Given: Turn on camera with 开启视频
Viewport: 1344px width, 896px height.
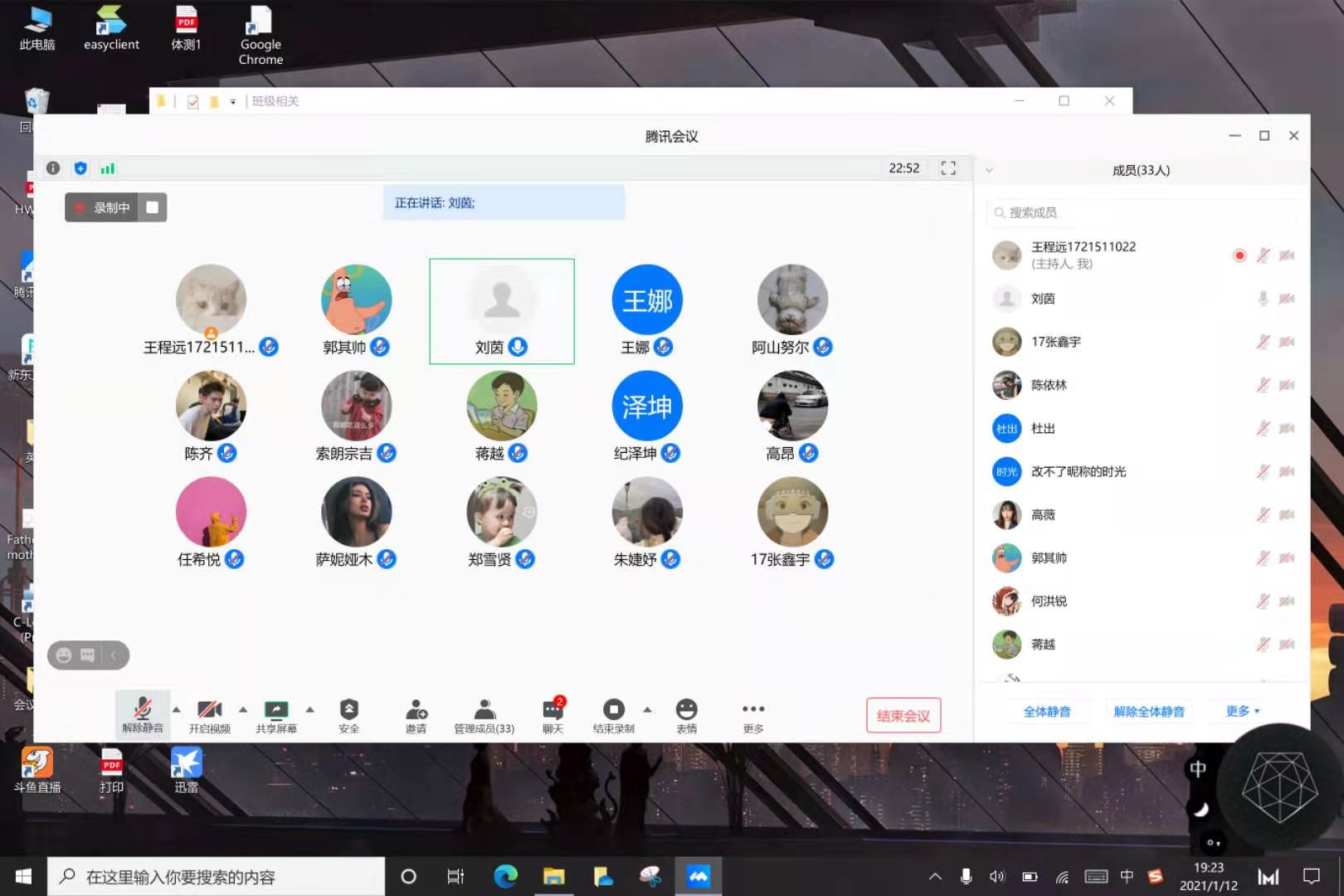Looking at the screenshot, I should coord(209,716).
